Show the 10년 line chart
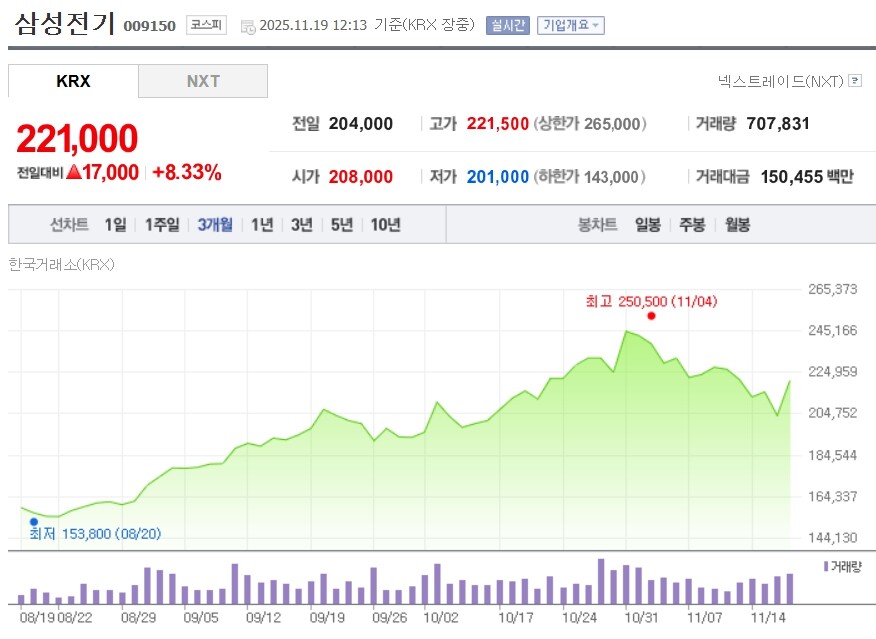 coord(385,225)
